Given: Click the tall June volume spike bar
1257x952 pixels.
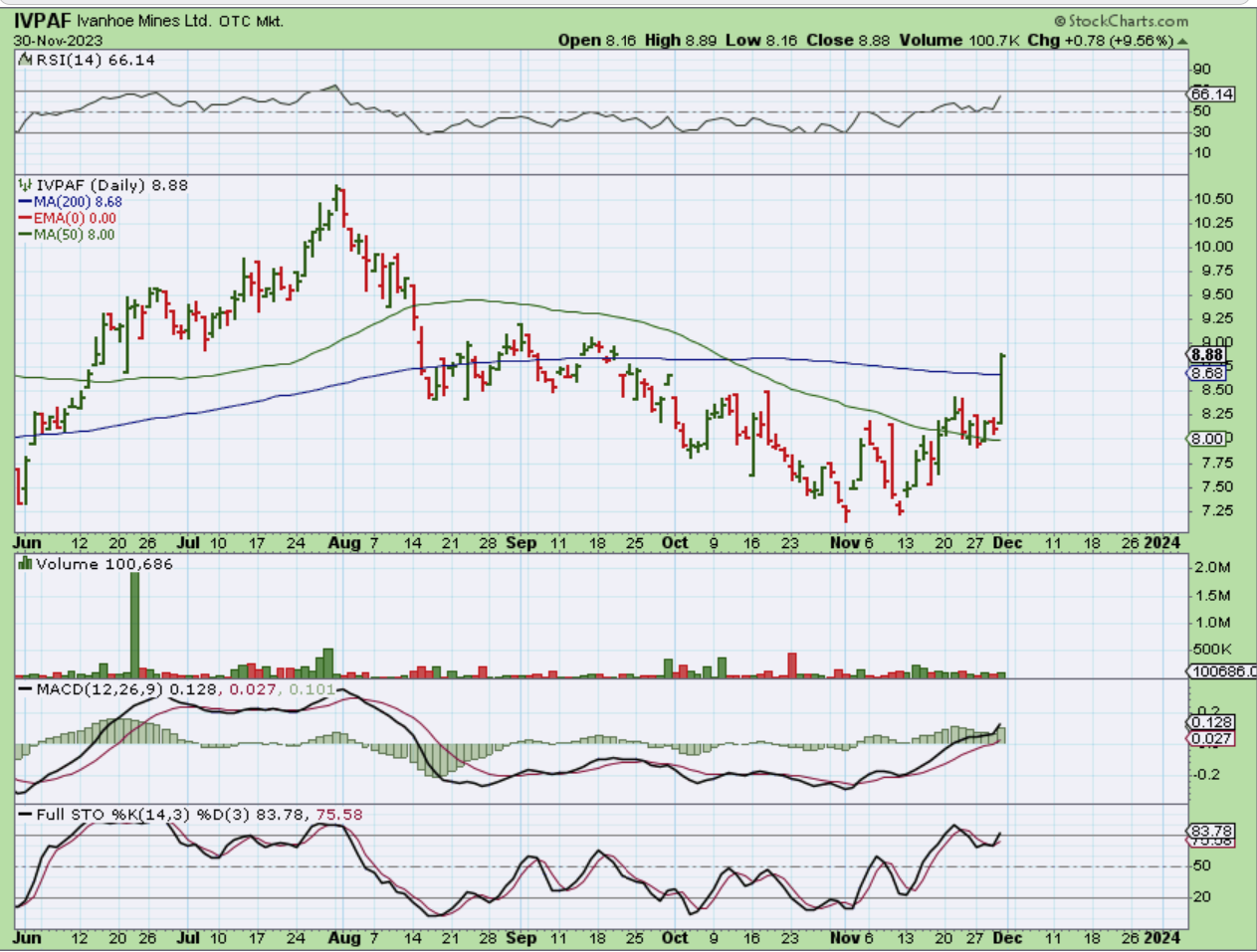Looking at the screenshot, I should [x=135, y=625].
